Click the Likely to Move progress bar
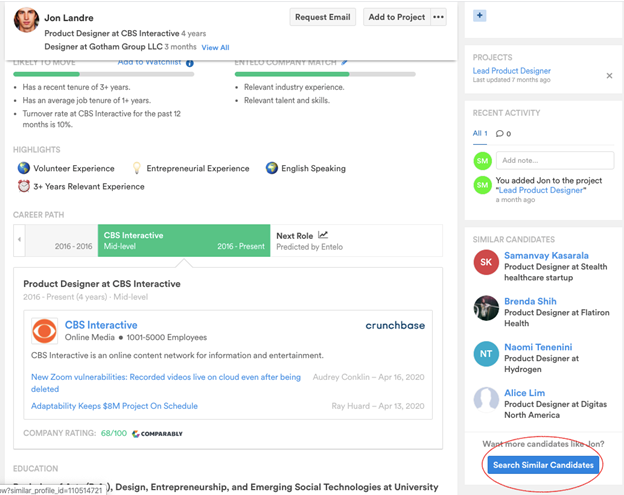Viewport: 624px width, 495px height. click(103, 74)
